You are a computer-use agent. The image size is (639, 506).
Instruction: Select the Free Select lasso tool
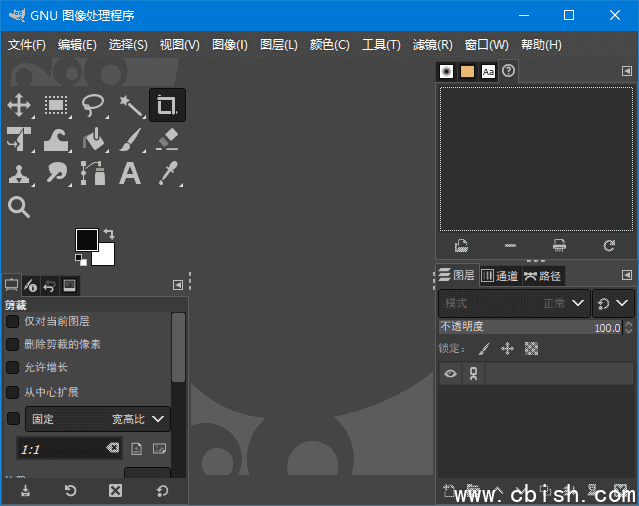click(x=93, y=105)
